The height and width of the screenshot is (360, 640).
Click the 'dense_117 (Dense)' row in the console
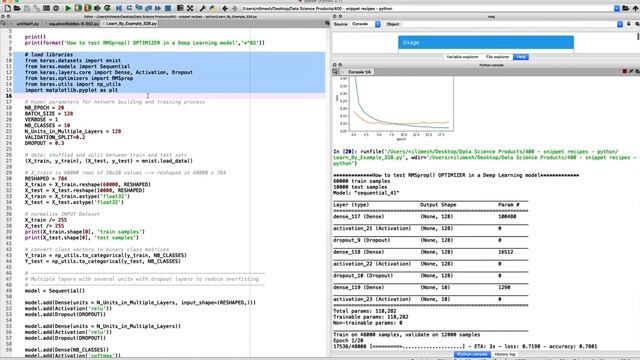point(431,217)
